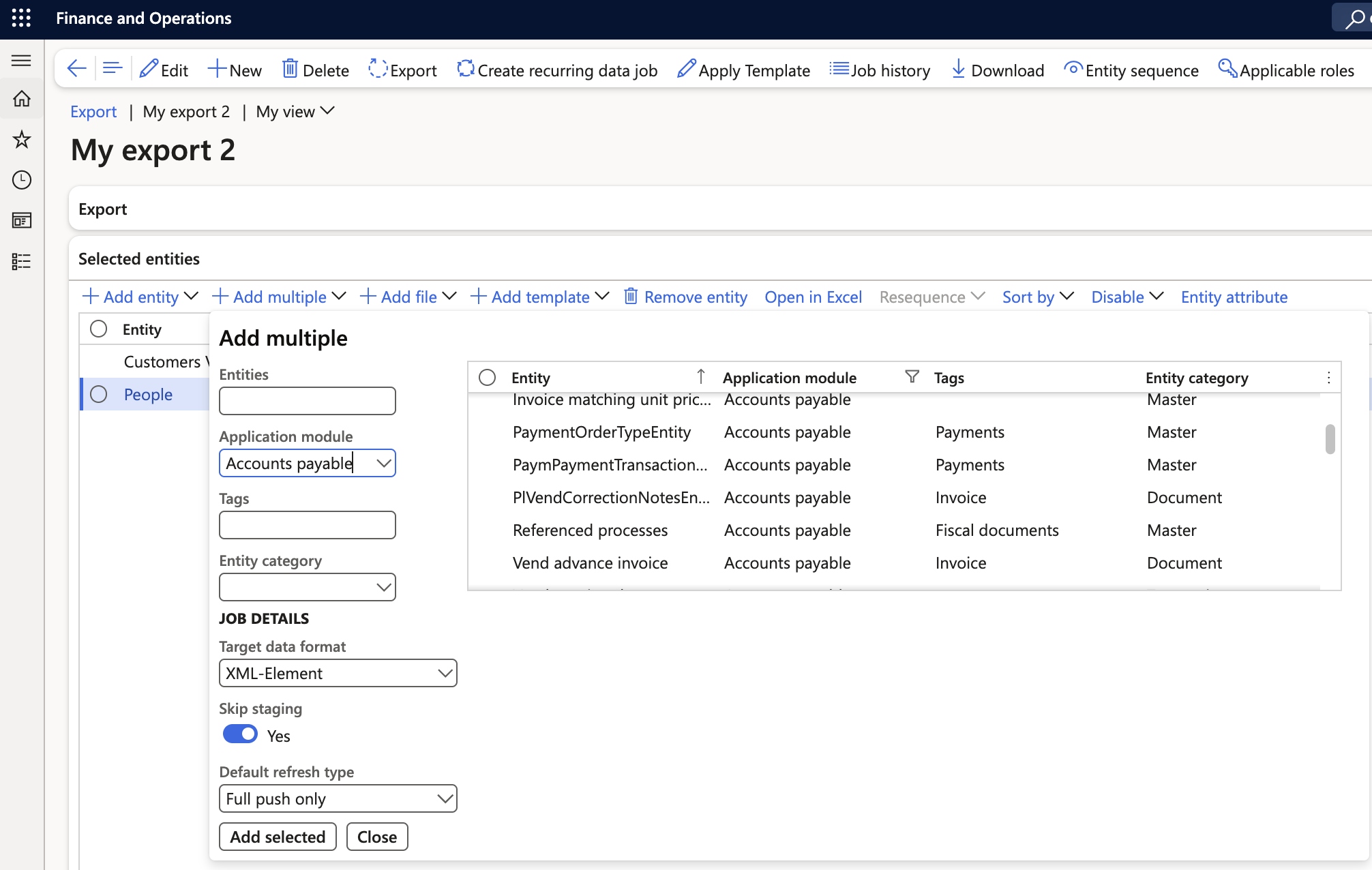Open Entity sequence from toolbar
This screenshot has height=870, width=1372.
point(1131,70)
